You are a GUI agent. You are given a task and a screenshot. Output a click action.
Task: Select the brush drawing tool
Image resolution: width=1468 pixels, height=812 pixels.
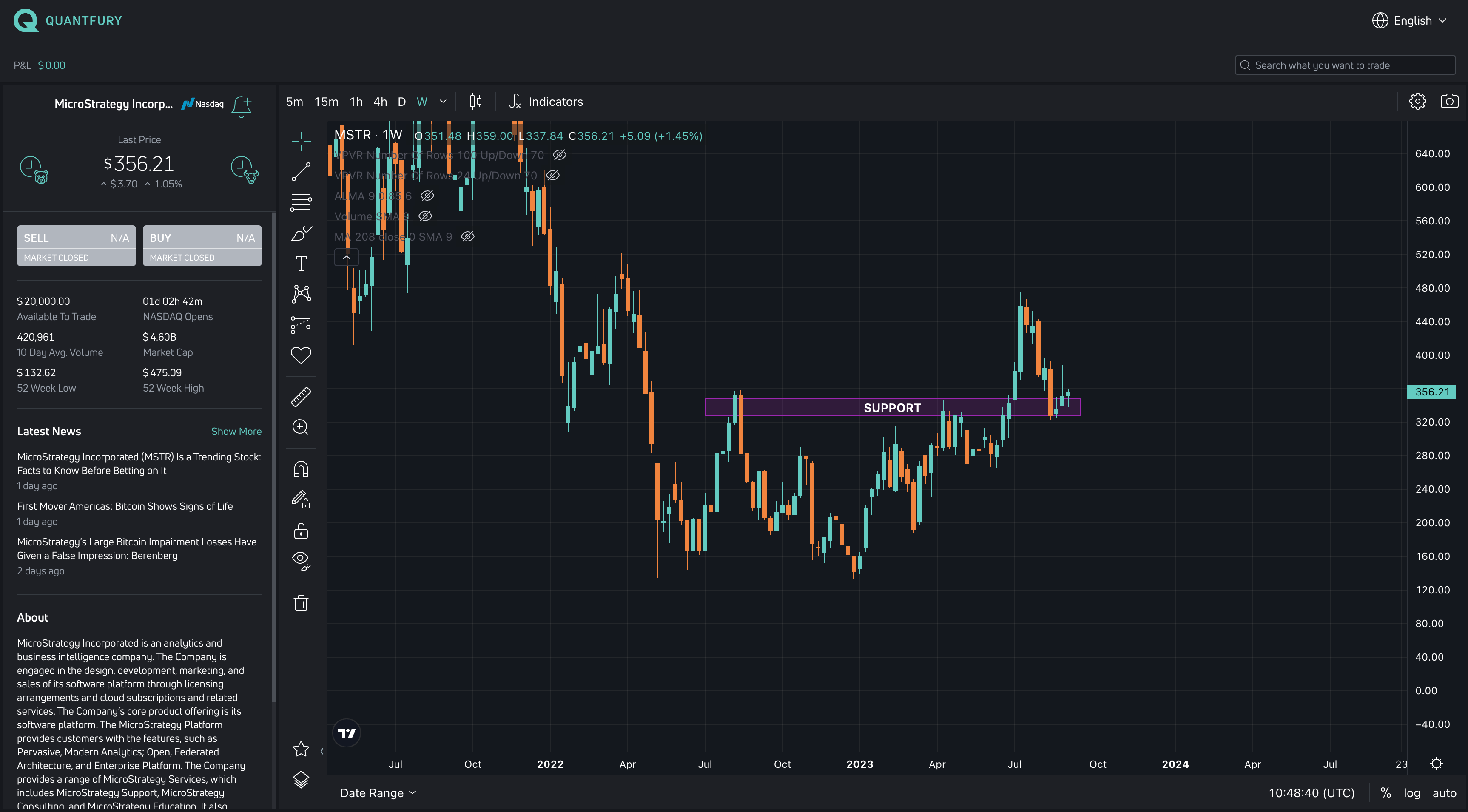(301, 233)
